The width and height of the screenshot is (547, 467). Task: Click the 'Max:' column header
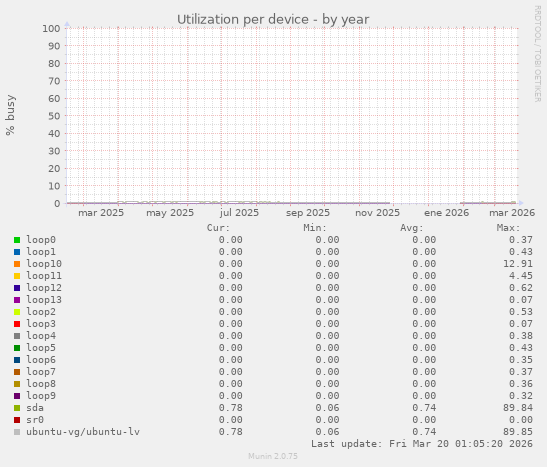(508, 228)
